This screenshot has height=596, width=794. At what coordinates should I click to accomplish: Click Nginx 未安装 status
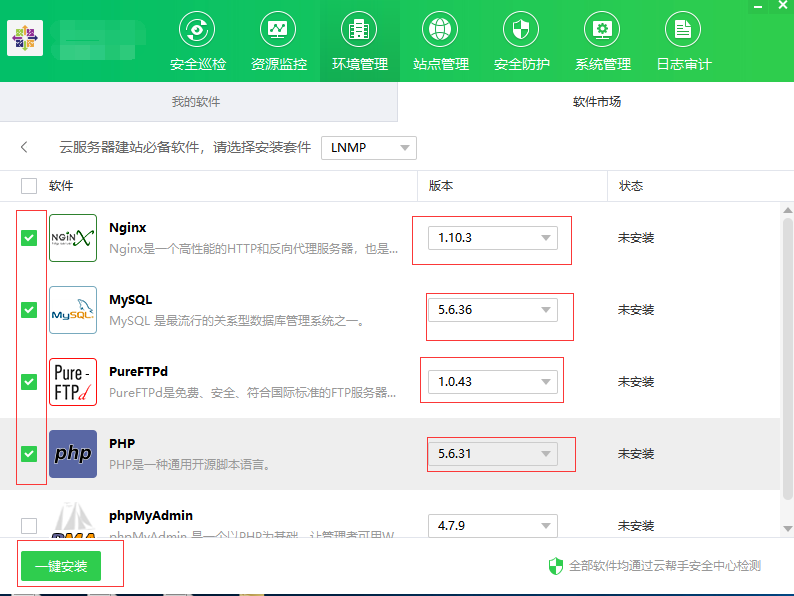pos(636,238)
